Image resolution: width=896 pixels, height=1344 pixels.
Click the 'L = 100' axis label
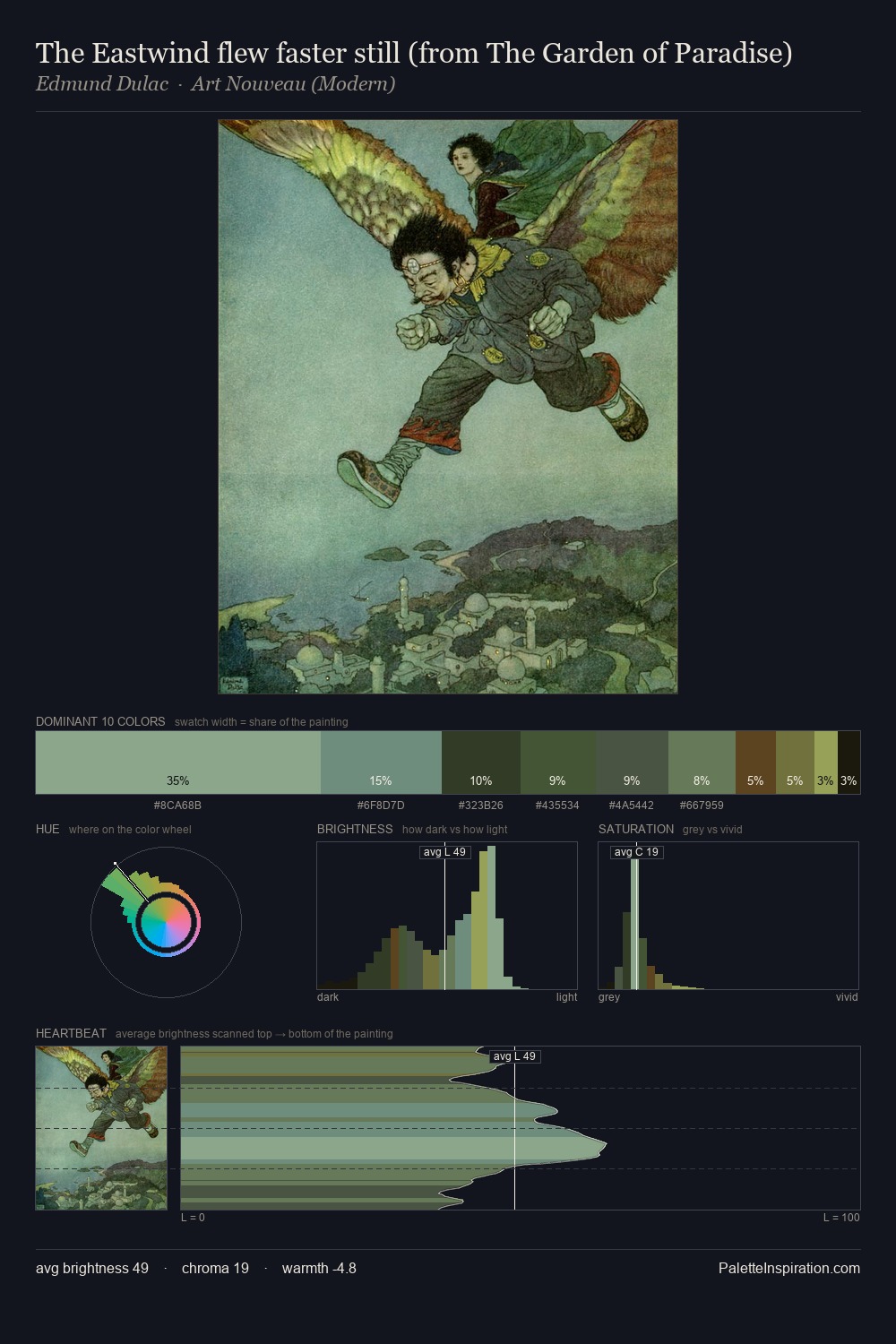point(841,1218)
